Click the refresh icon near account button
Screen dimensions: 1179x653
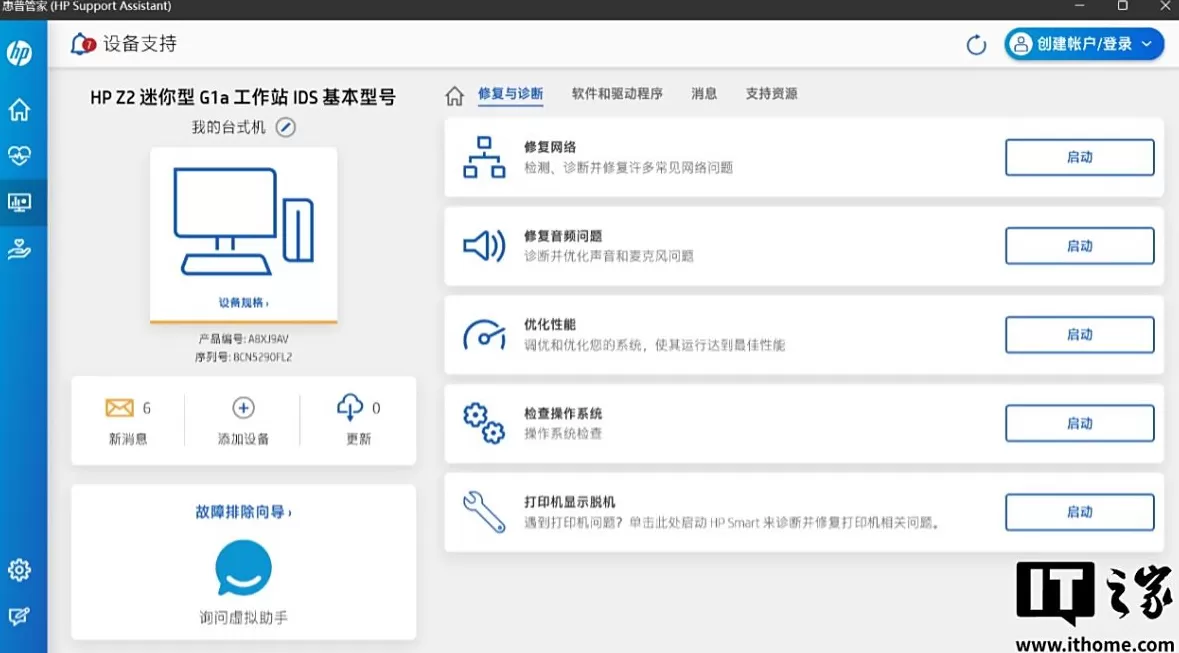[976, 45]
